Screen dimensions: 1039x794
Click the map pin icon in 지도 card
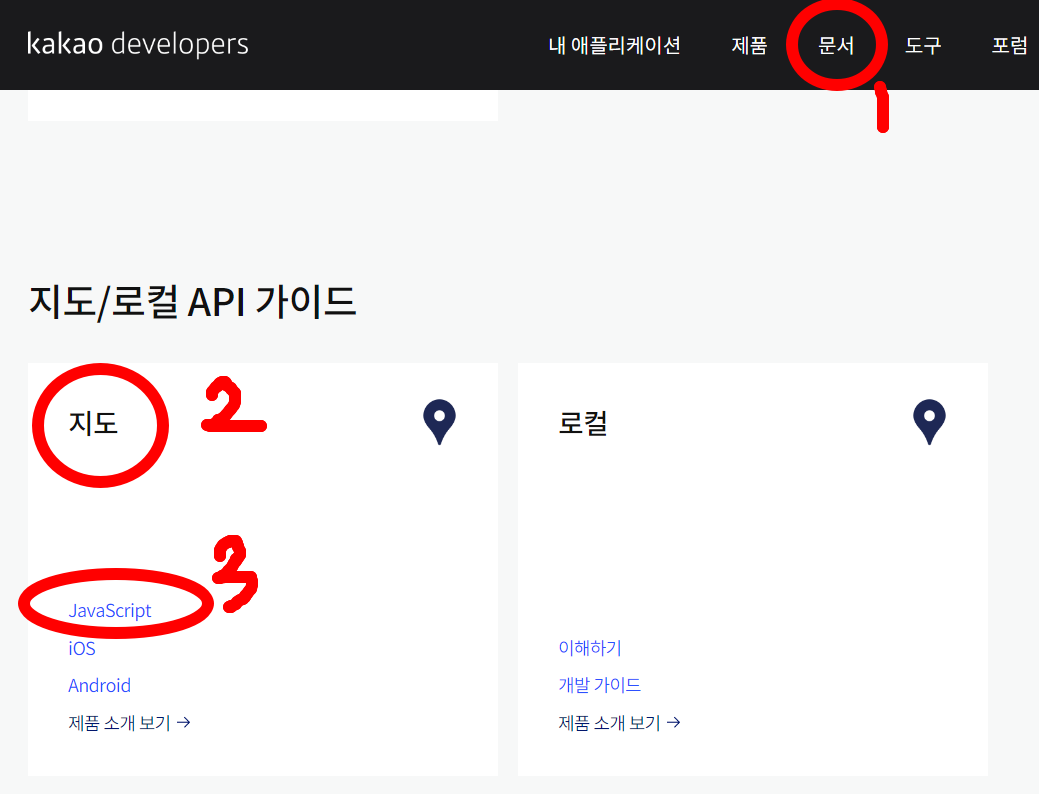[x=439, y=422]
